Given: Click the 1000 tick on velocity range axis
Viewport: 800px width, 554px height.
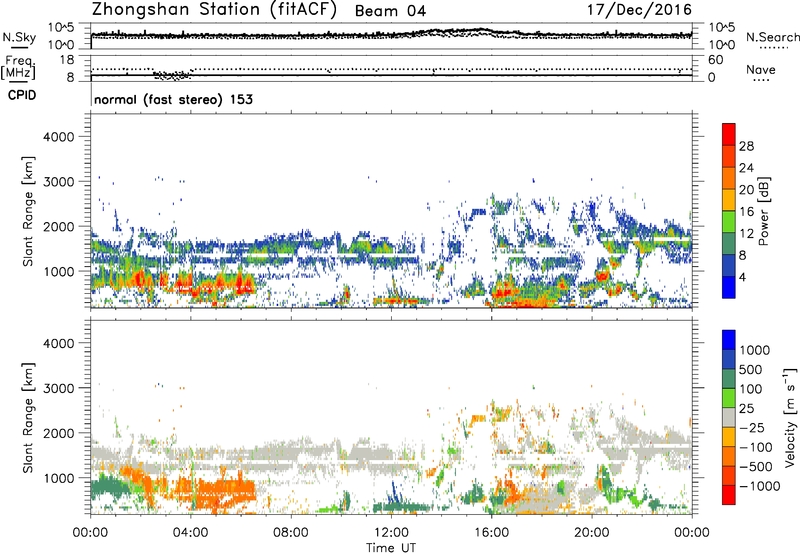Looking at the screenshot, I should click(x=59, y=477).
